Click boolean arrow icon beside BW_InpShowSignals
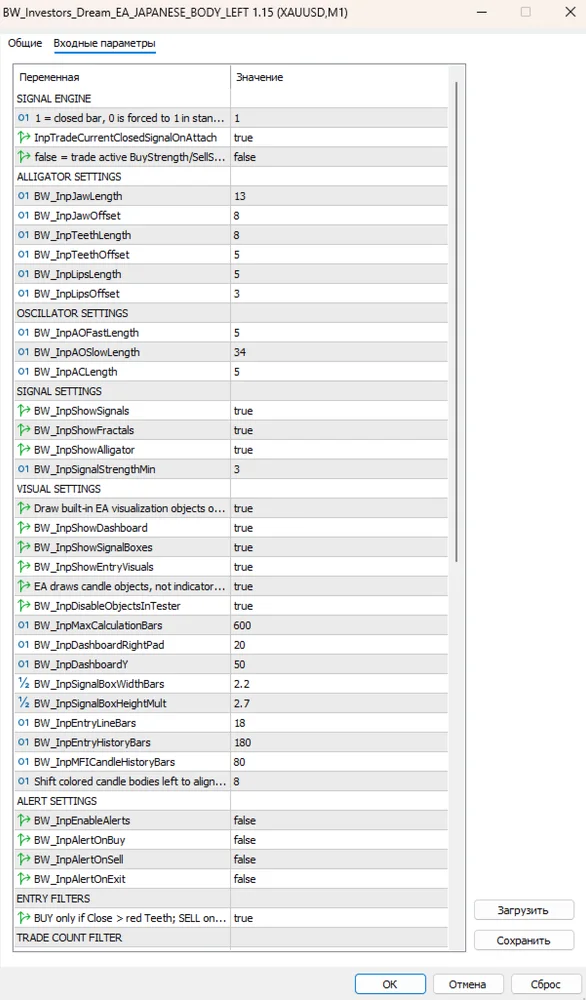Image resolution: width=586 pixels, height=1000 pixels. click(24, 411)
